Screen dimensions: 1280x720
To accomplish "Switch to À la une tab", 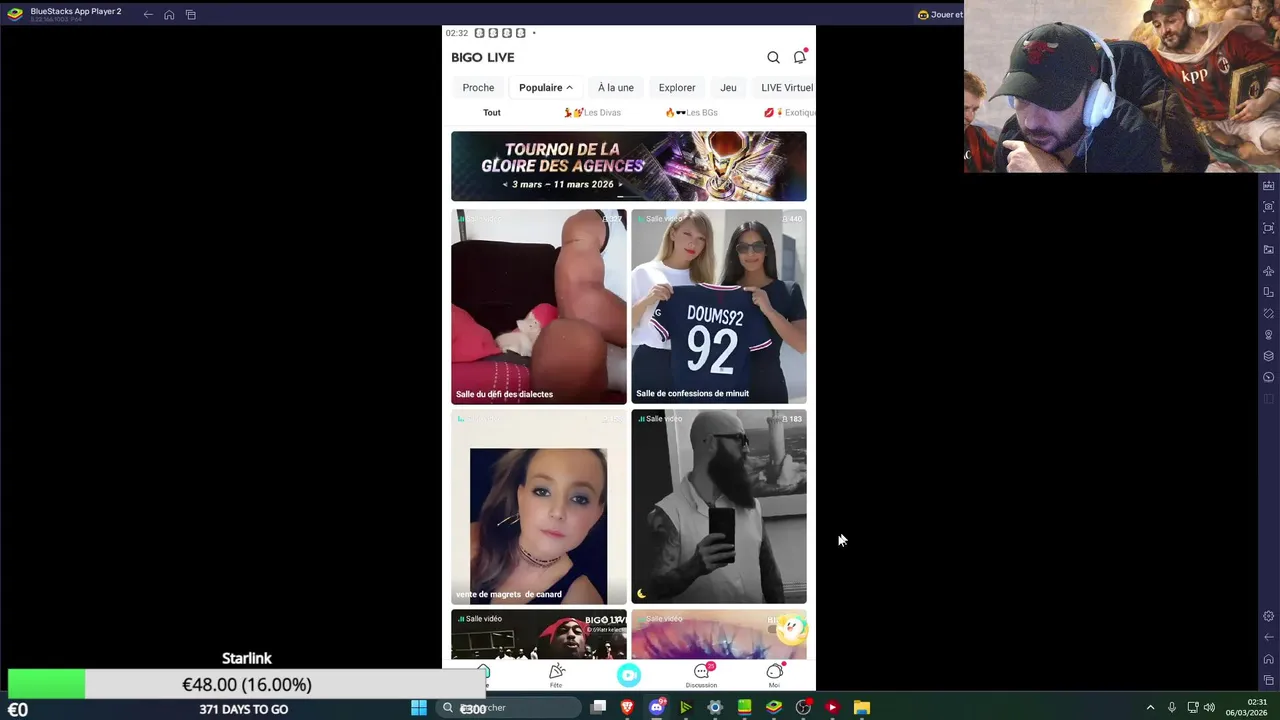I will coord(616,87).
